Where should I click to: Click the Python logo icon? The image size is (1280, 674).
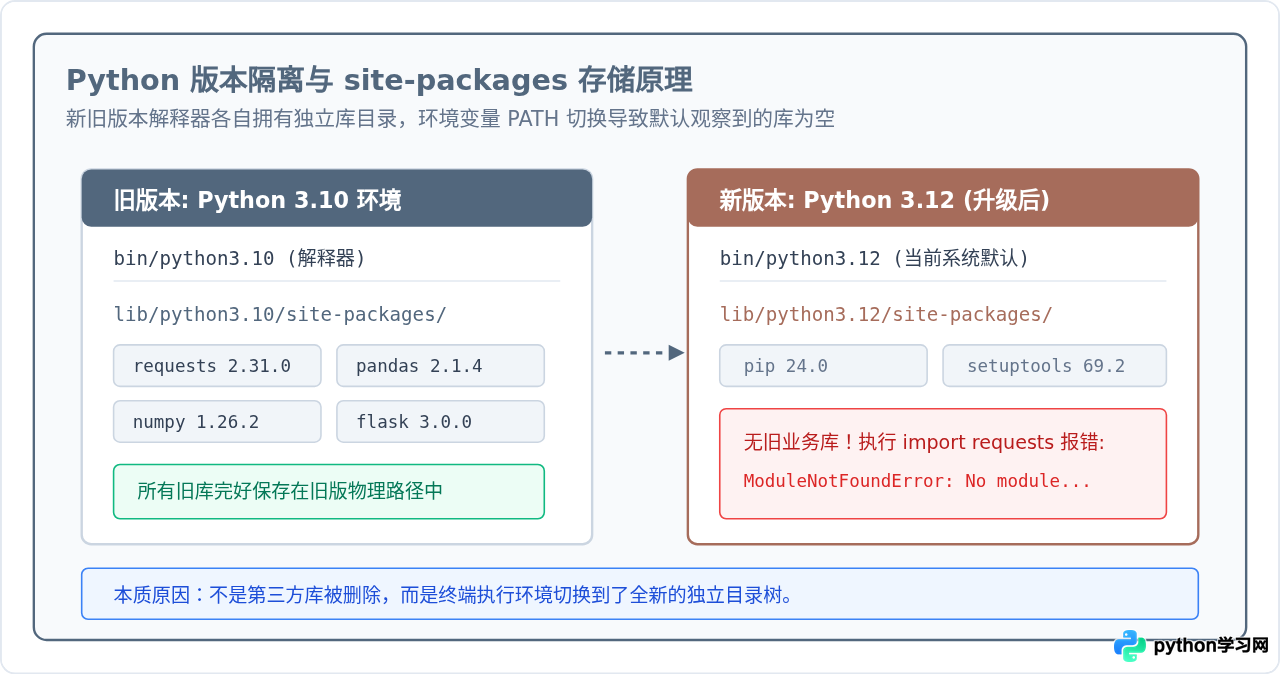pos(1130,646)
